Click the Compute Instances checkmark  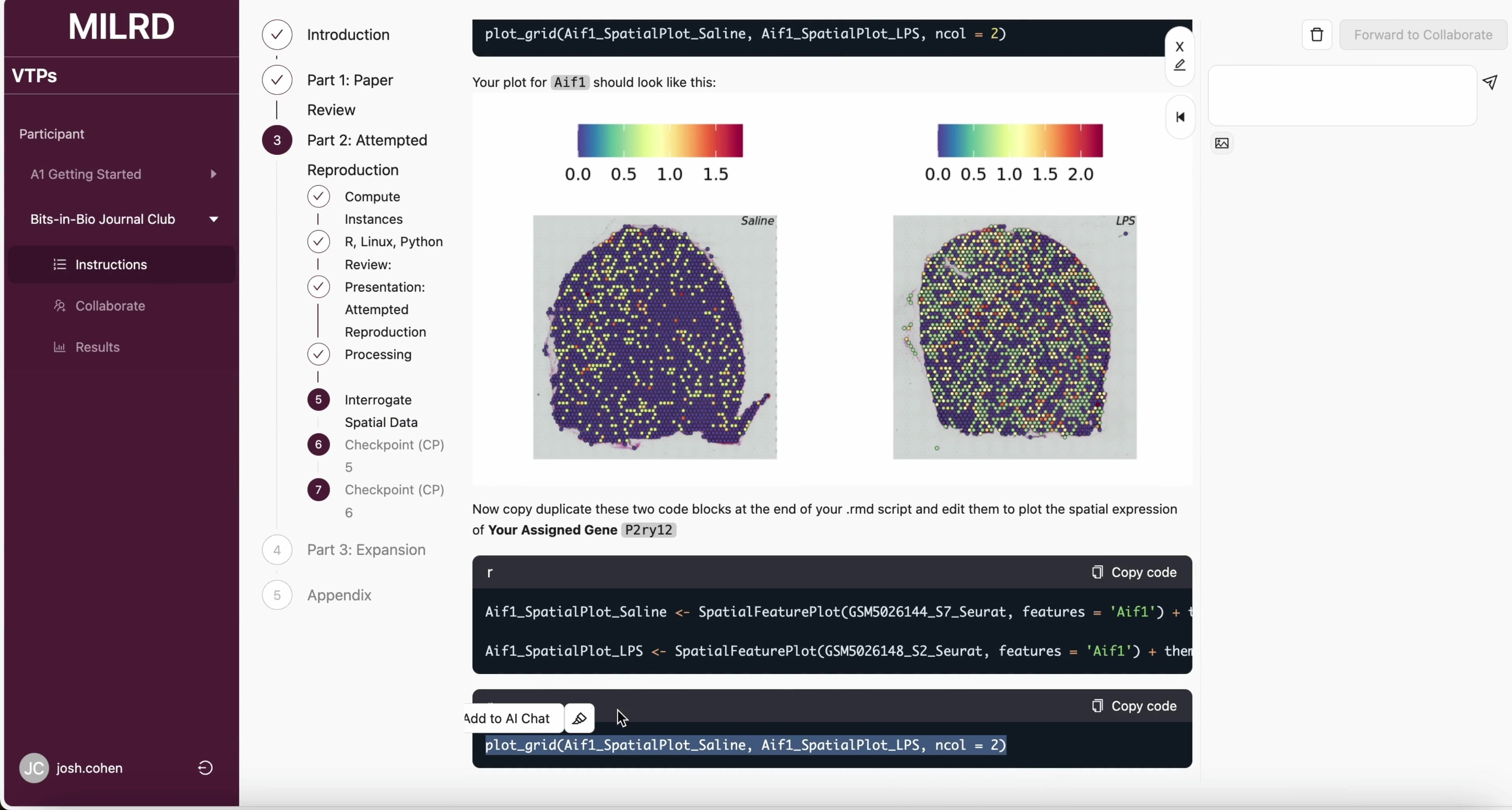[318, 196]
